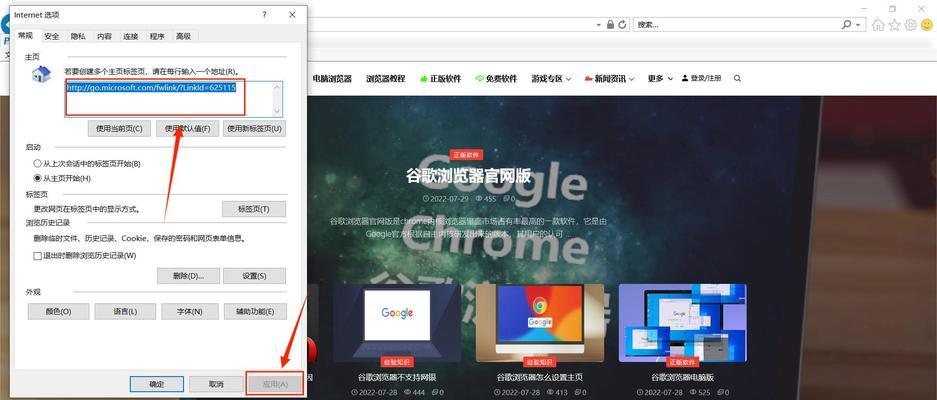Click the 取消 button
Viewport: 937px width, 400px height.
pos(216,384)
